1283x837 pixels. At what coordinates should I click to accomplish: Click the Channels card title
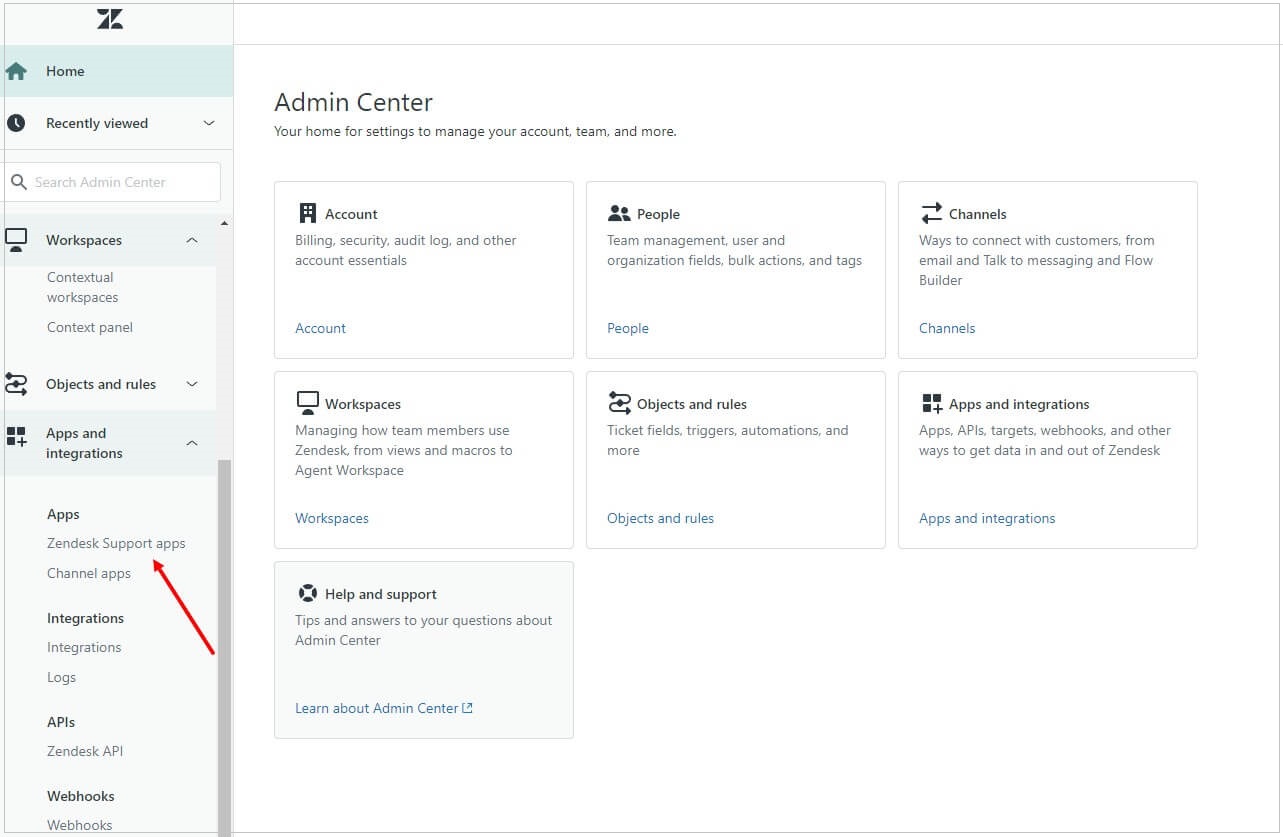[x=978, y=214]
